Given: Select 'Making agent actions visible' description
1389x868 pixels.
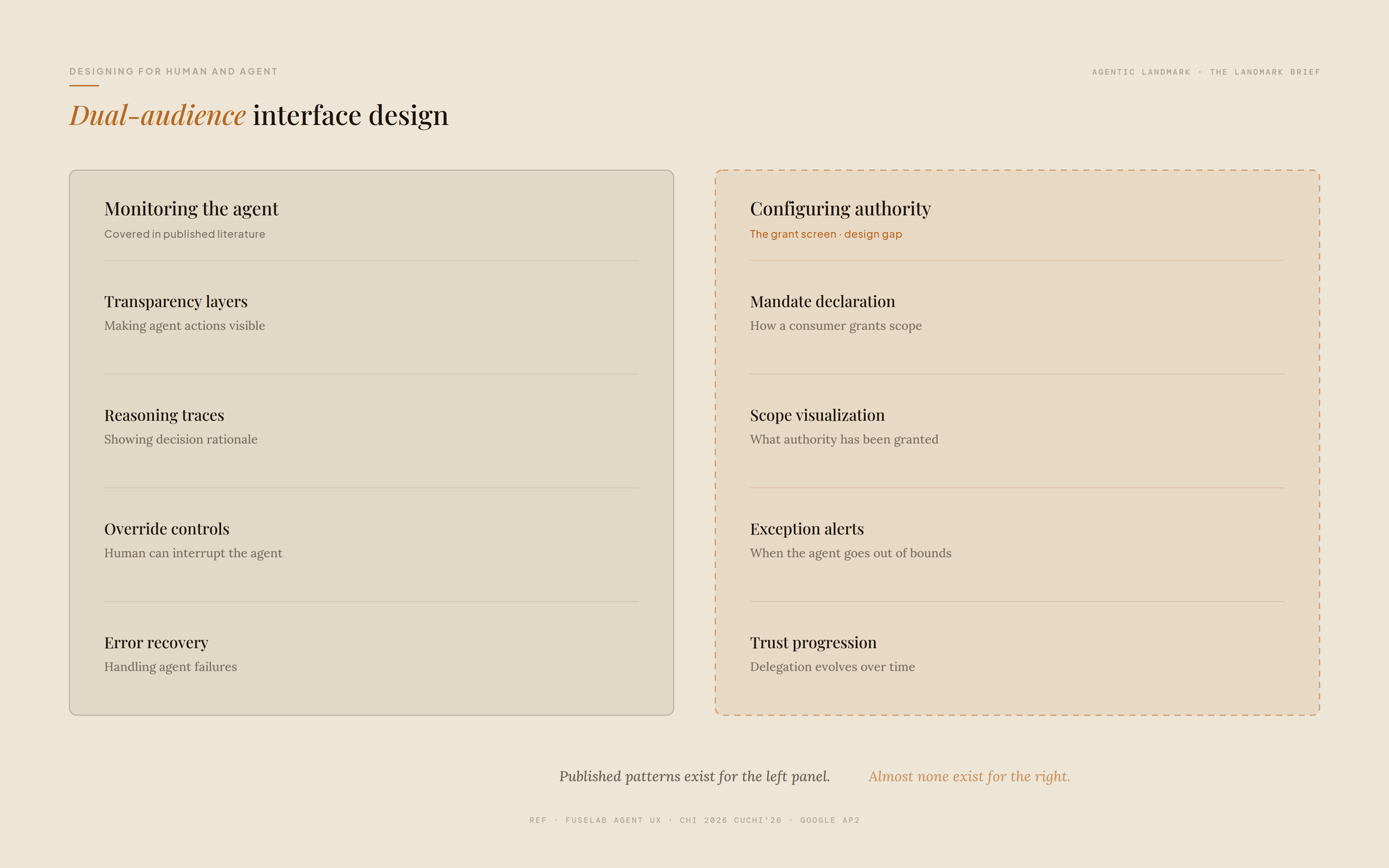Looking at the screenshot, I should [185, 326].
